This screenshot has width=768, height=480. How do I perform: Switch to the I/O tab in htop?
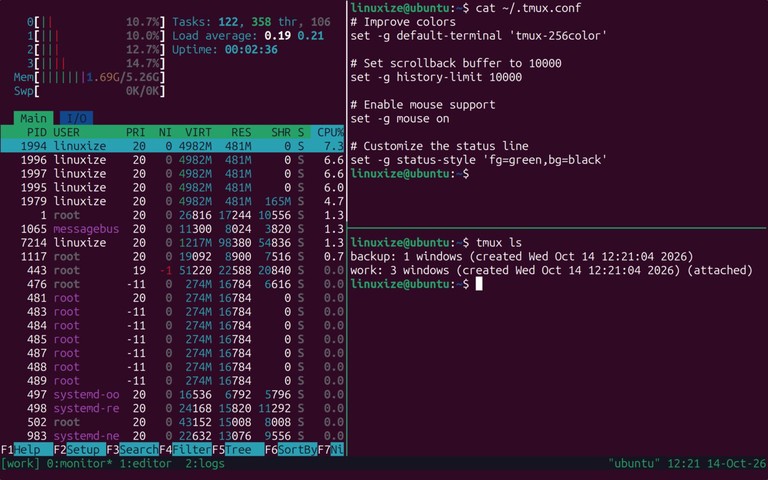click(x=76, y=118)
